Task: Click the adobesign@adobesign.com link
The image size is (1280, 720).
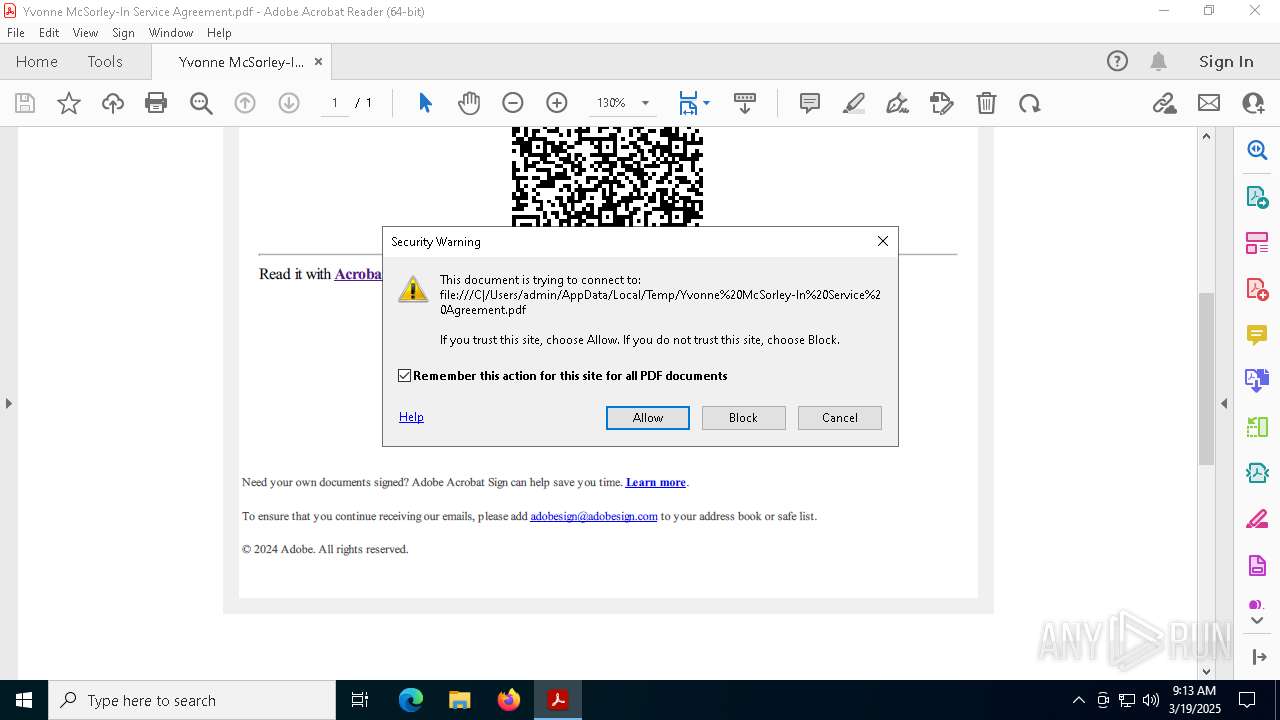Action: coord(594,516)
